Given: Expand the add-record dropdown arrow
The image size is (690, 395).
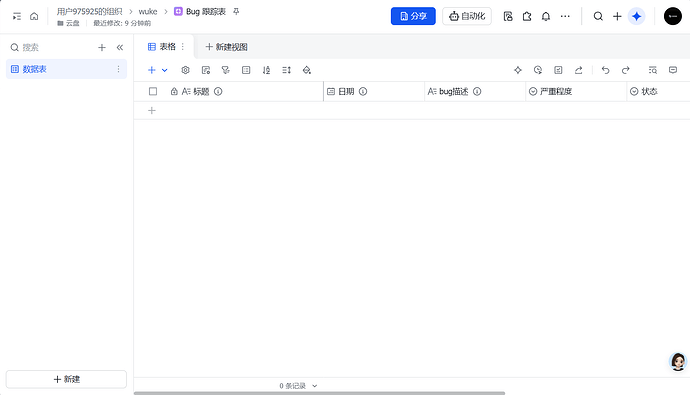Looking at the screenshot, I should point(165,70).
